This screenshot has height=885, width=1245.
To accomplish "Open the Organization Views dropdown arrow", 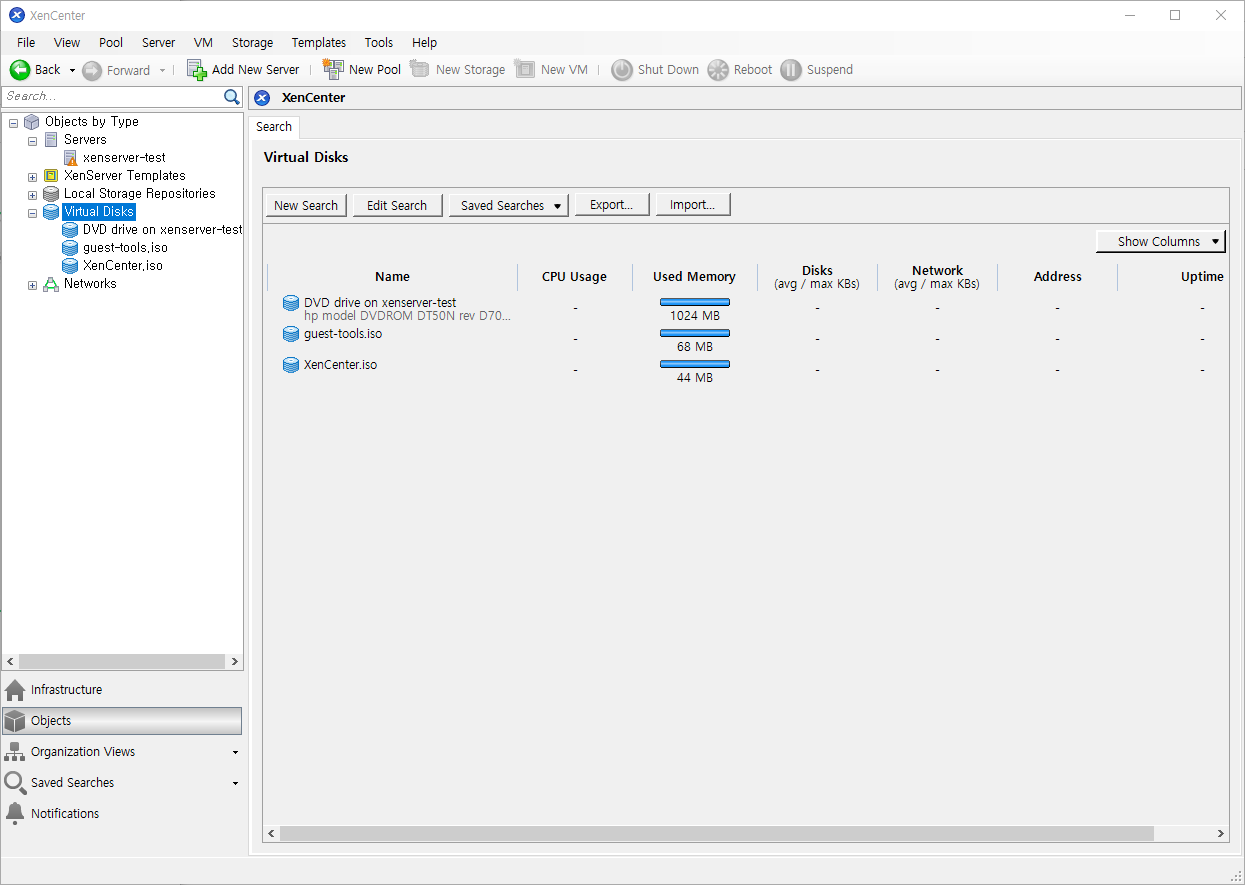I will (x=236, y=752).
